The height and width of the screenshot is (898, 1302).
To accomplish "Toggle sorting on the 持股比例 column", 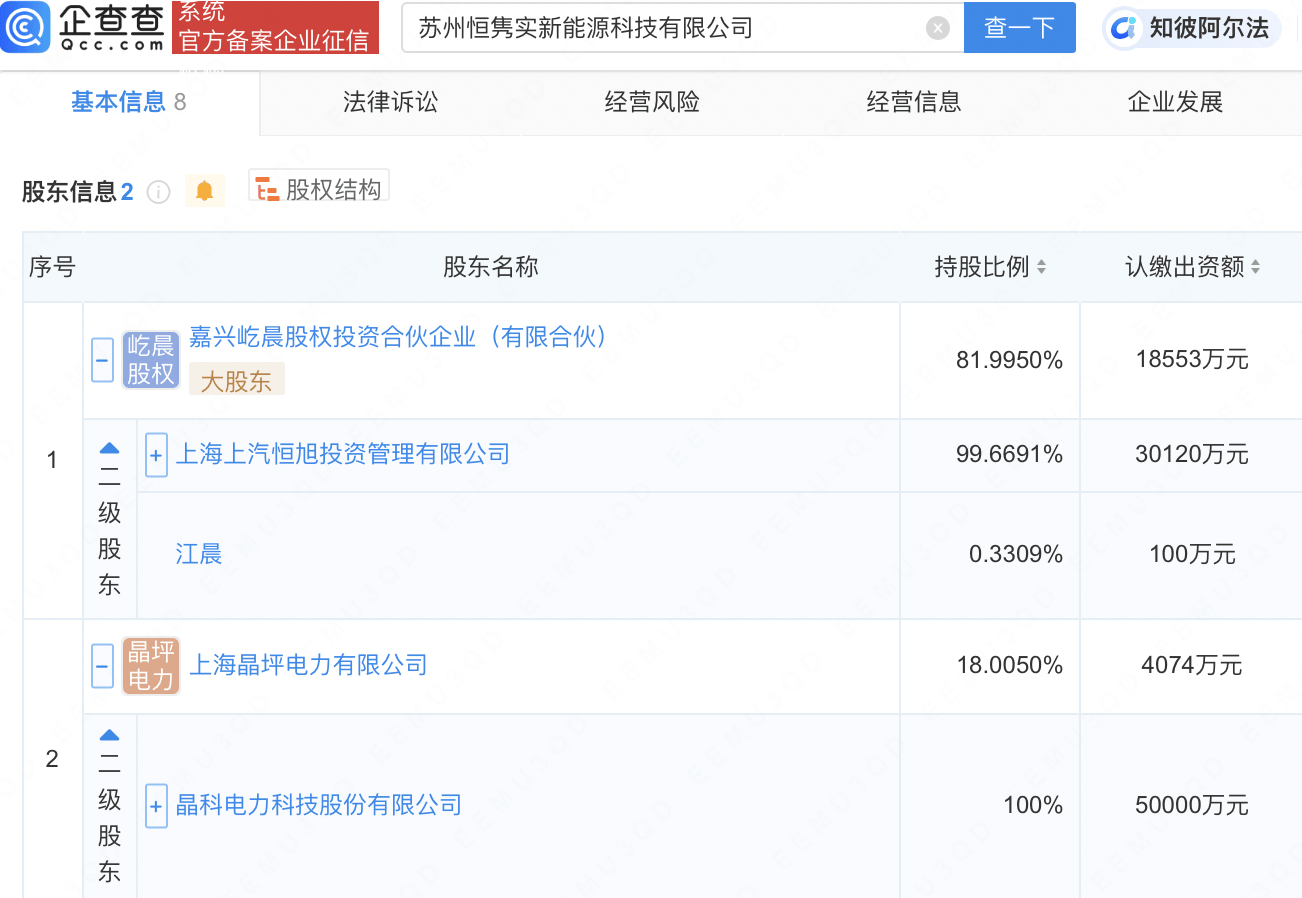I will click(x=1044, y=267).
